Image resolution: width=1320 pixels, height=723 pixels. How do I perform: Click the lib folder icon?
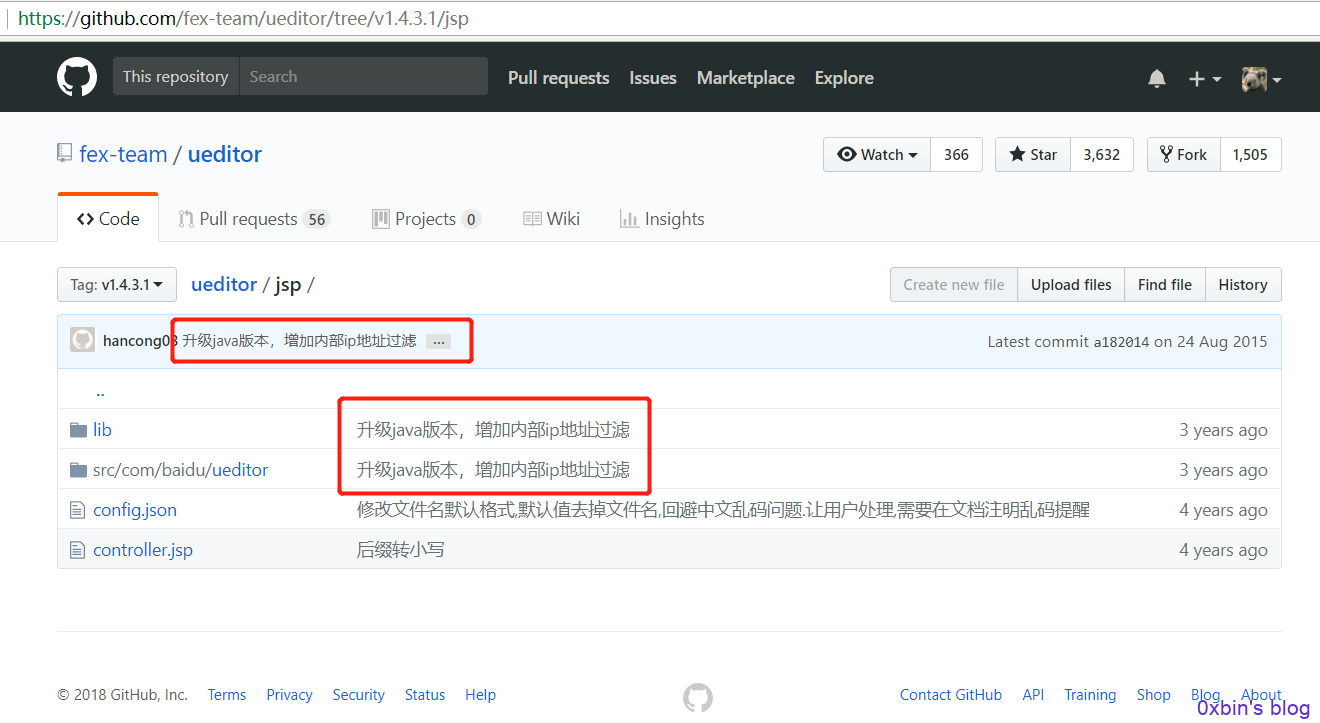coord(79,430)
